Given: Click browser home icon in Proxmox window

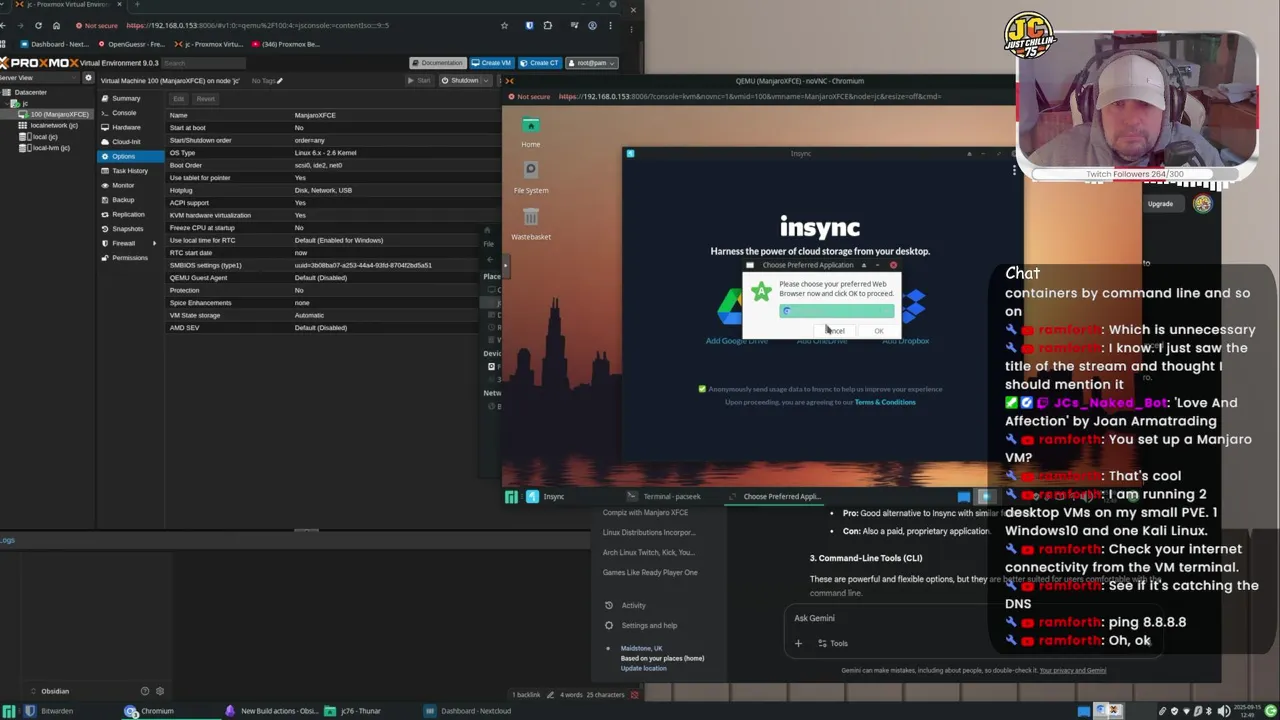Looking at the screenshot, I should (56, 25).
